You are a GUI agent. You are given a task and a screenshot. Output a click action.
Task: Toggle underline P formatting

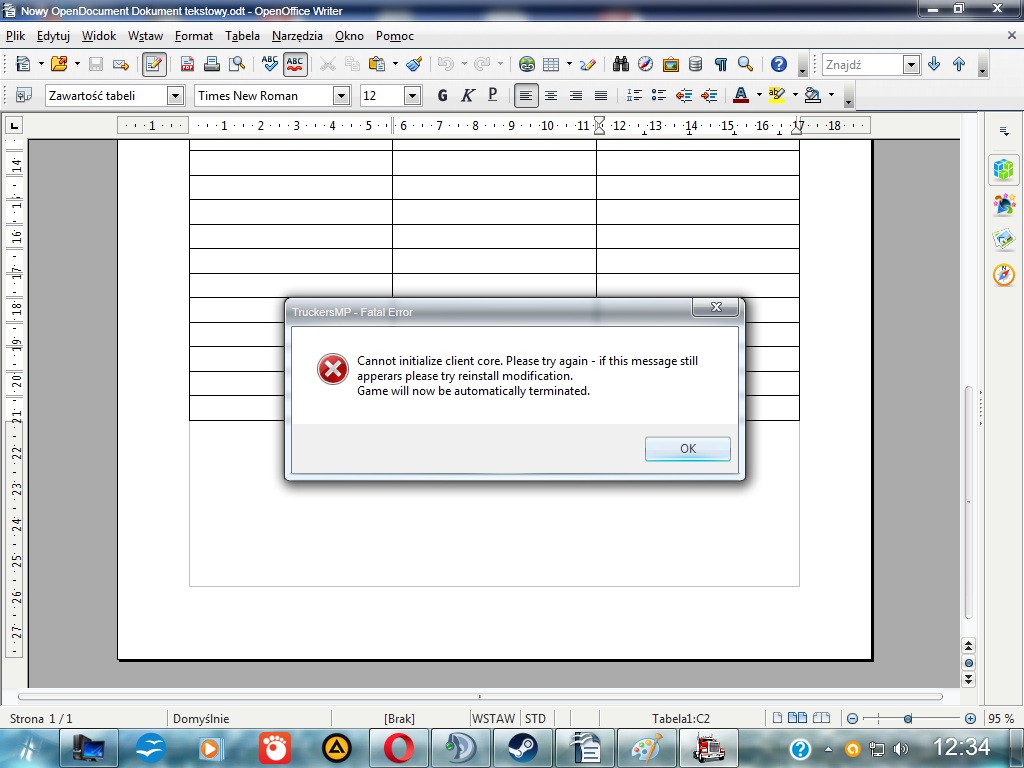(x=492, y=95)
